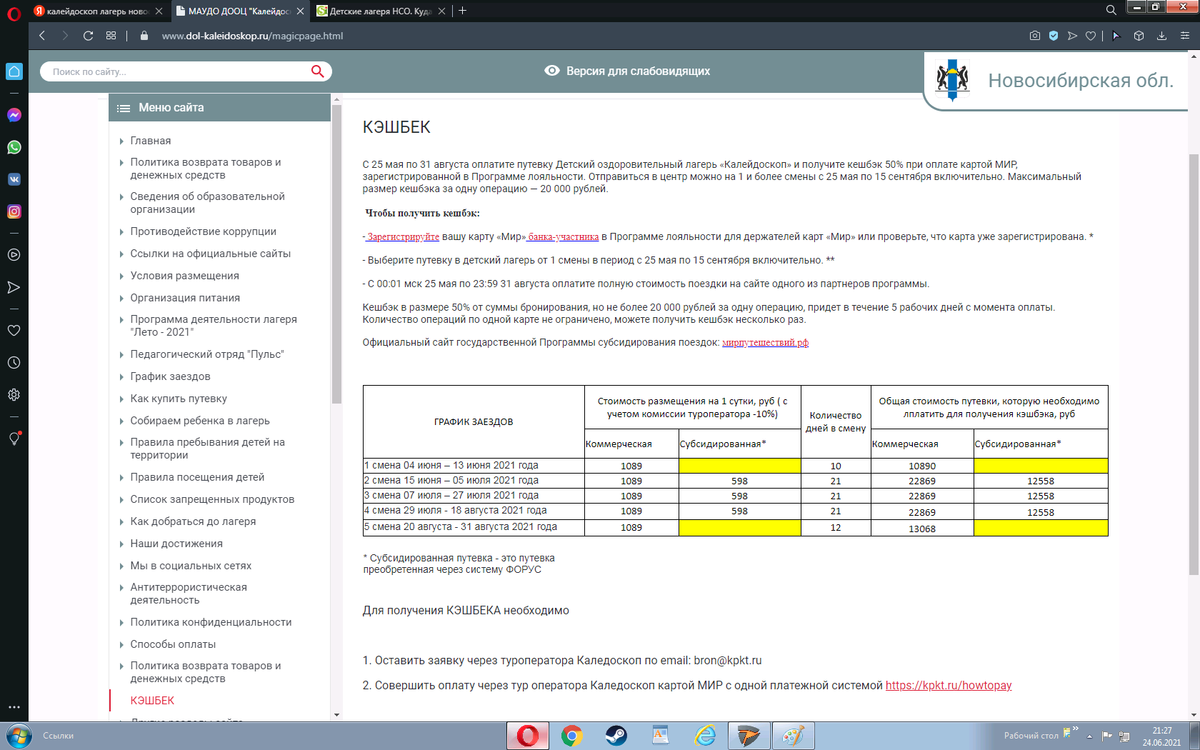Screen dimensions: 1200x750
Task: Switch to 'Детские лагеря НСО' tab
Action: click(x=379, y=9)
